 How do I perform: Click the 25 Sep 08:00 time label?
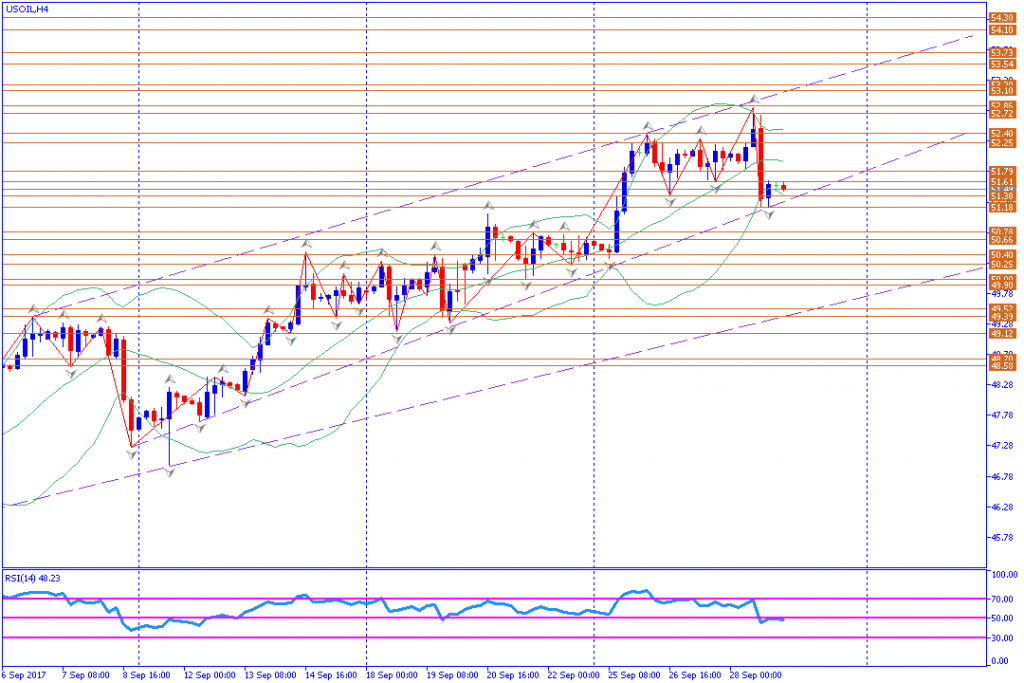click(x=634, y=675)
